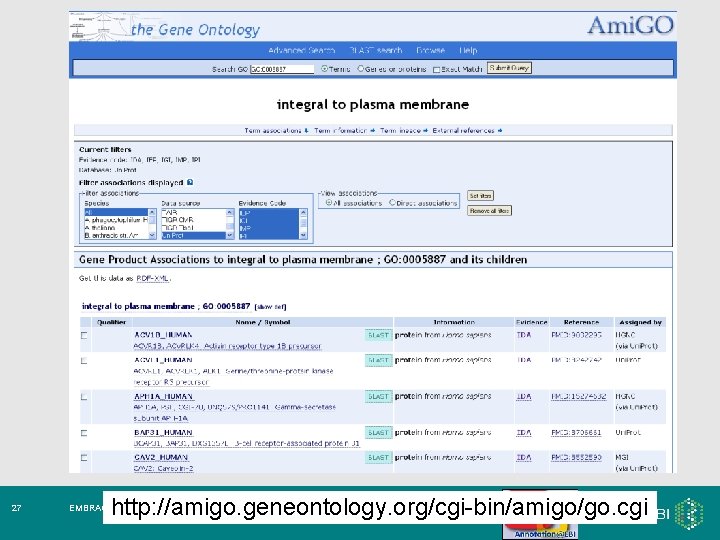Select 'All' in Species list
Image resolution: width=720 pixels, height=540 pixels.
pos(116,212)
